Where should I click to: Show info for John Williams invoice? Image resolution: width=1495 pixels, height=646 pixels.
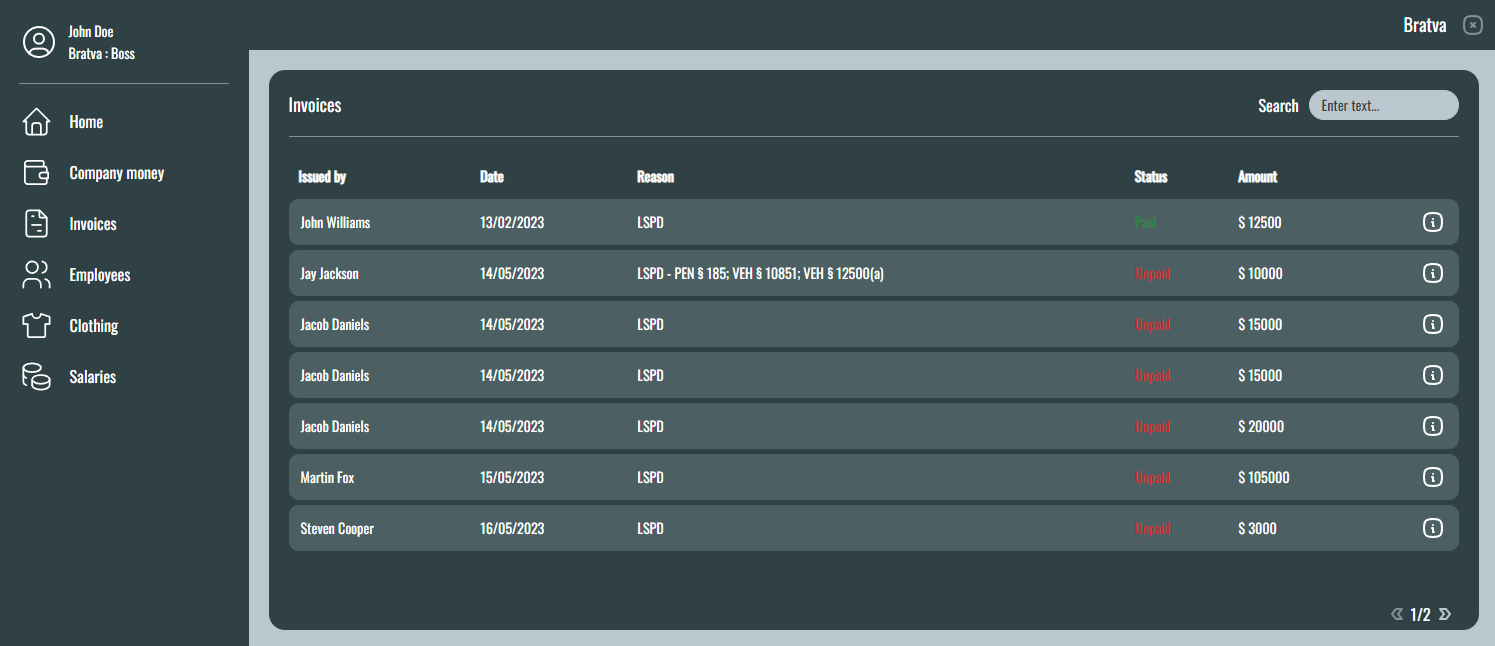pyautogui.click(x=1432, y=222)
